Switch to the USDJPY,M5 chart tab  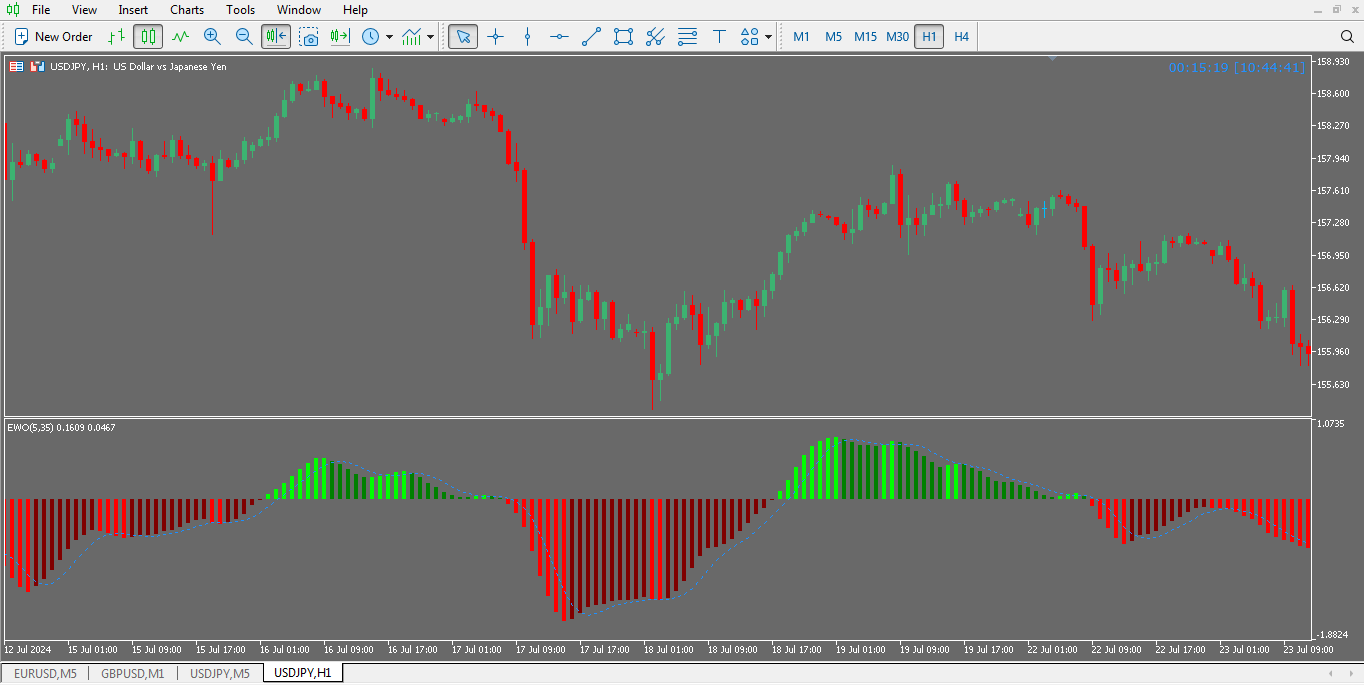click(220, 673)
